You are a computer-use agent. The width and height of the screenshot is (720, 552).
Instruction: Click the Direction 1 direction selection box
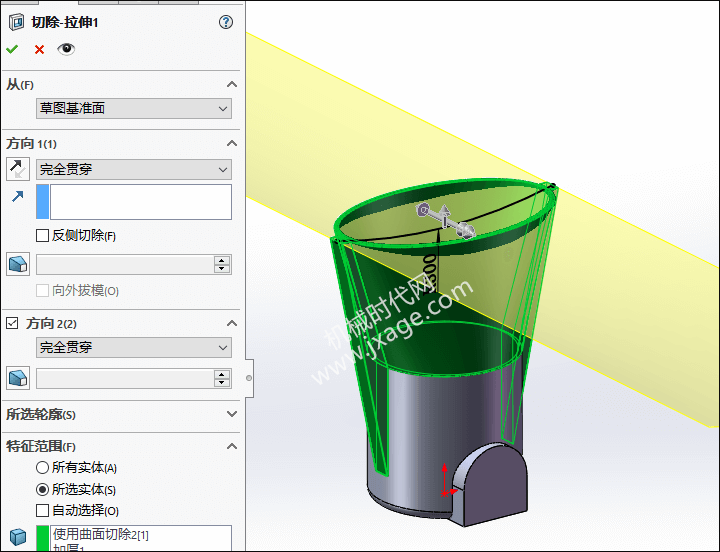coord(140,202)
